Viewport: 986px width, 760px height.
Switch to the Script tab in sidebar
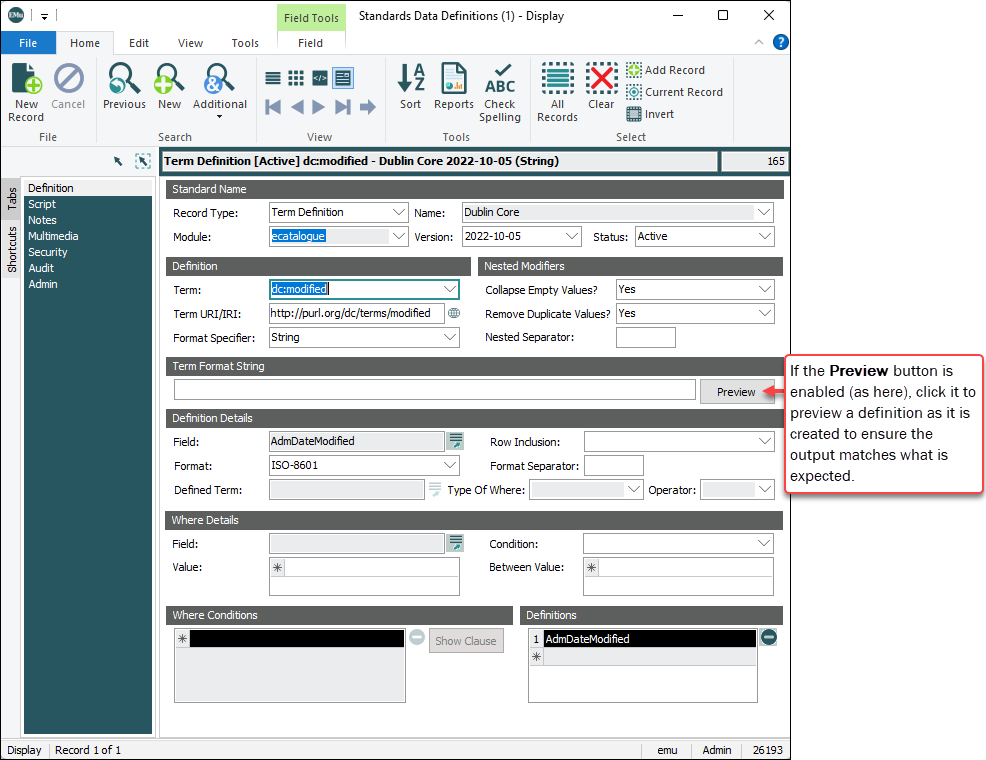point(42,204)
